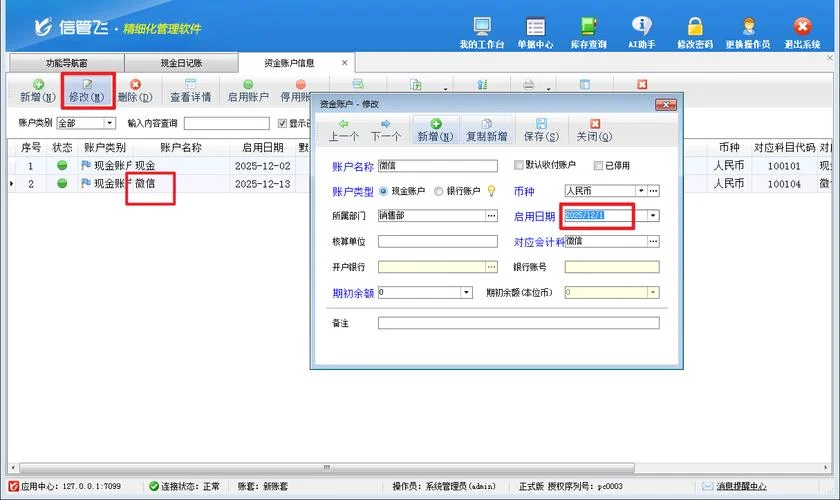Click green status dot in row 1
840x500 pixels.
tap(62, 166)
